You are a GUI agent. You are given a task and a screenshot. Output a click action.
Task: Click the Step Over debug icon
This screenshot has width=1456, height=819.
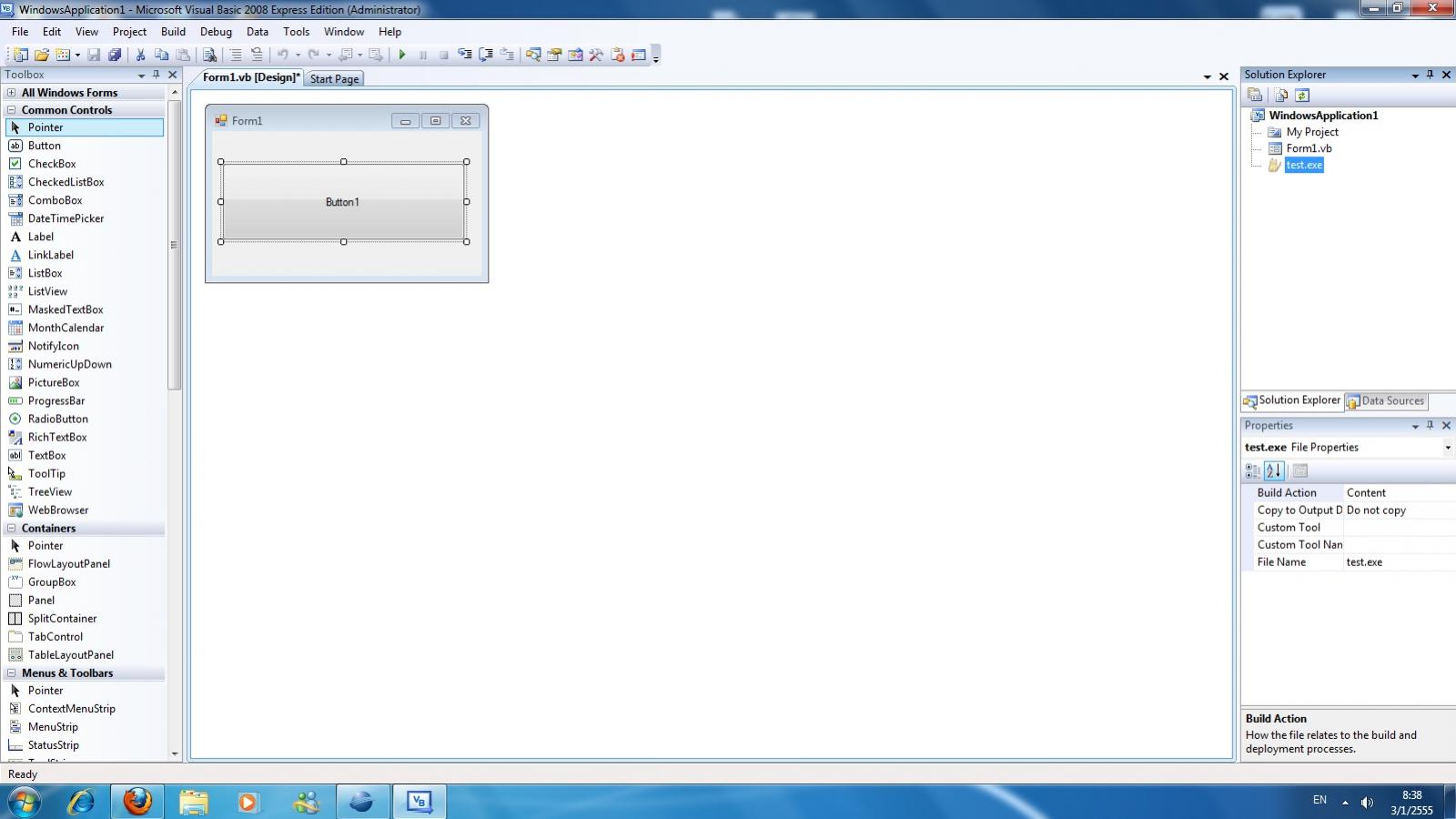tap(486, 55)
